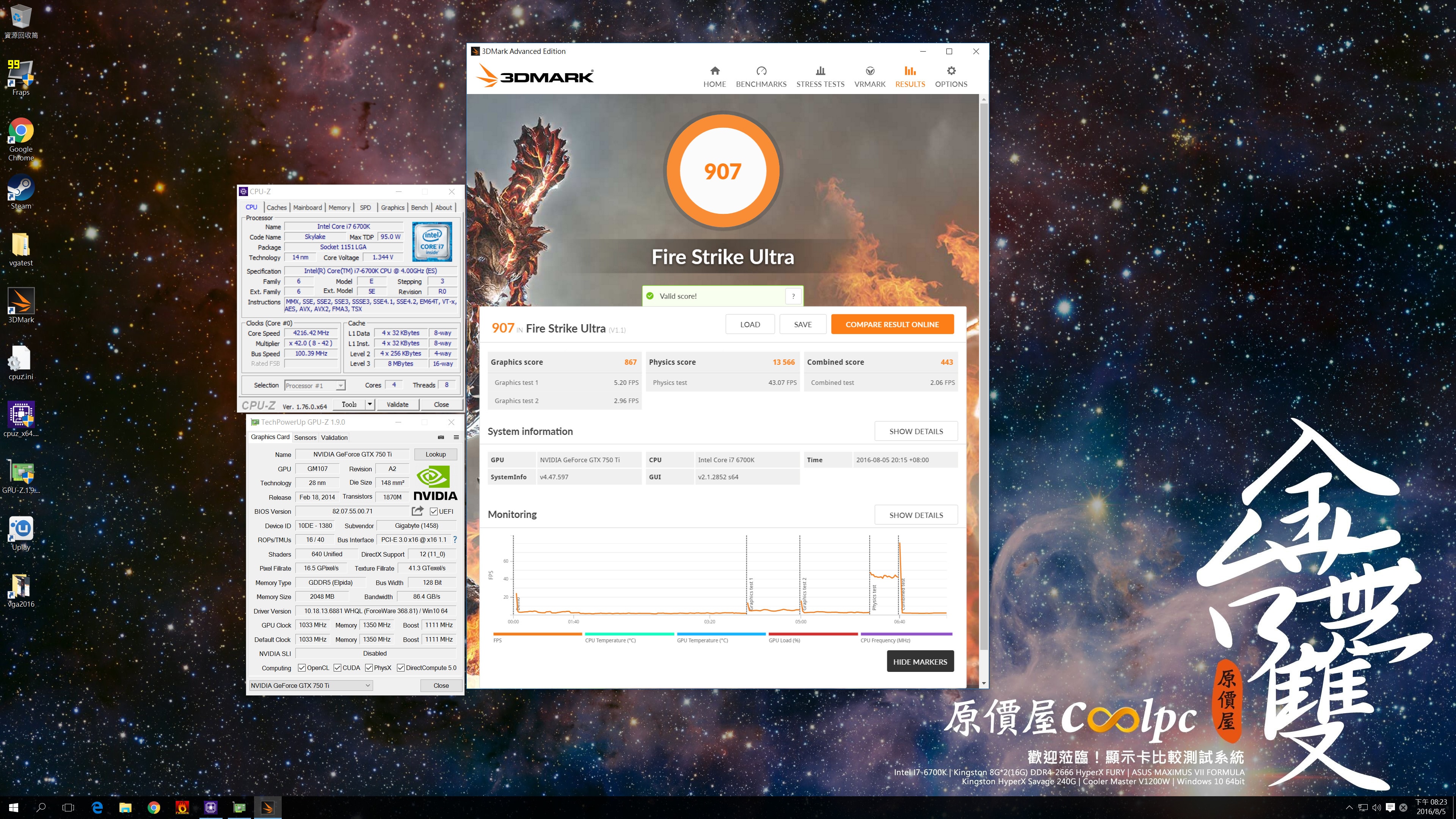Click the GPU-Z Lookup button
The image size is (1456, 819).
pos(435,454)
